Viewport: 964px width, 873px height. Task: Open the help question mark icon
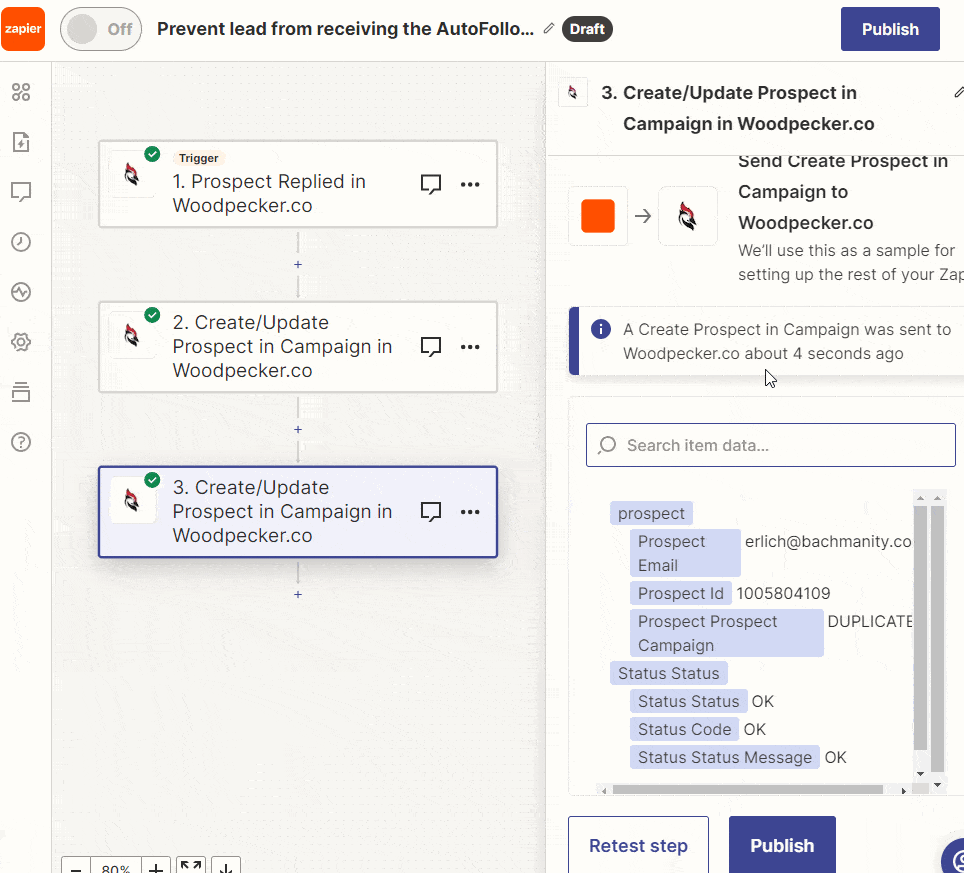point(21,442)
